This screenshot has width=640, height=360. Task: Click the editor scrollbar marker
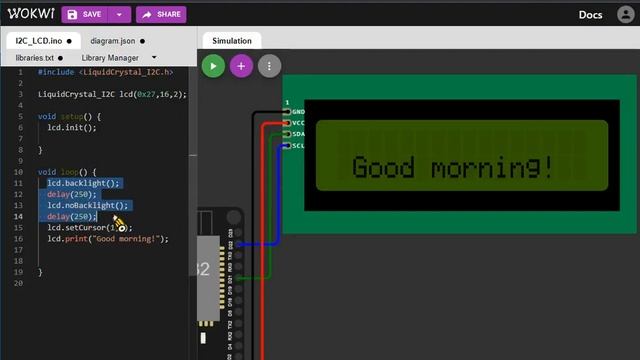(193, 155)
